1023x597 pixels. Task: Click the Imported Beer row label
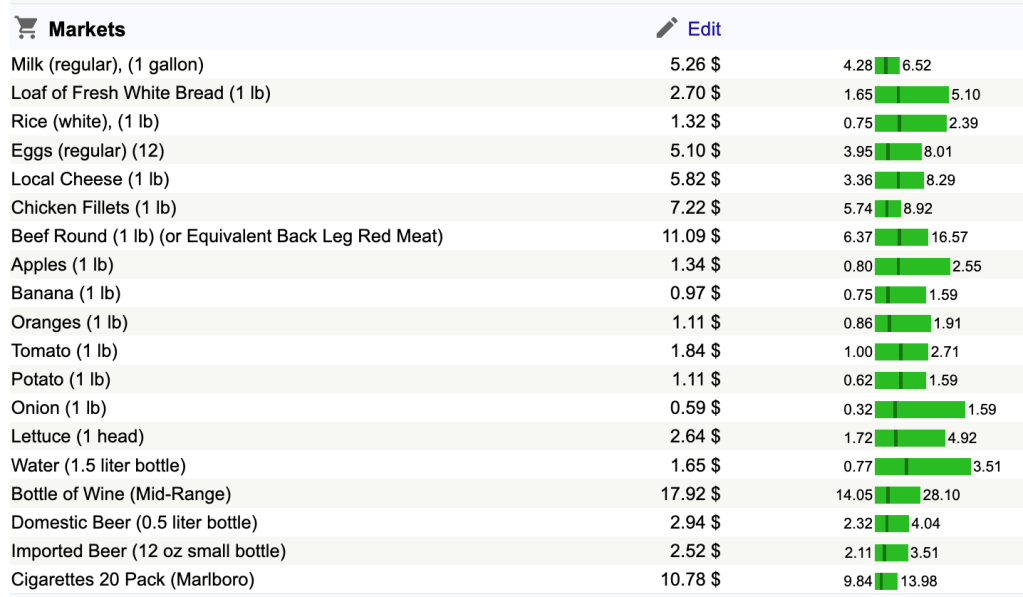point(148,551)
